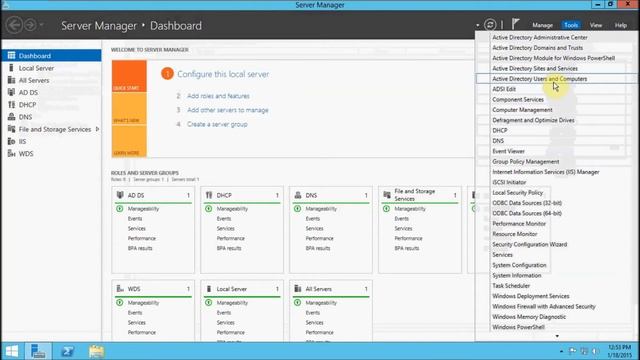This screenshot has height=360, width=640.
Task: Show hidden system tray icons arrow
Action: point(561,351)
